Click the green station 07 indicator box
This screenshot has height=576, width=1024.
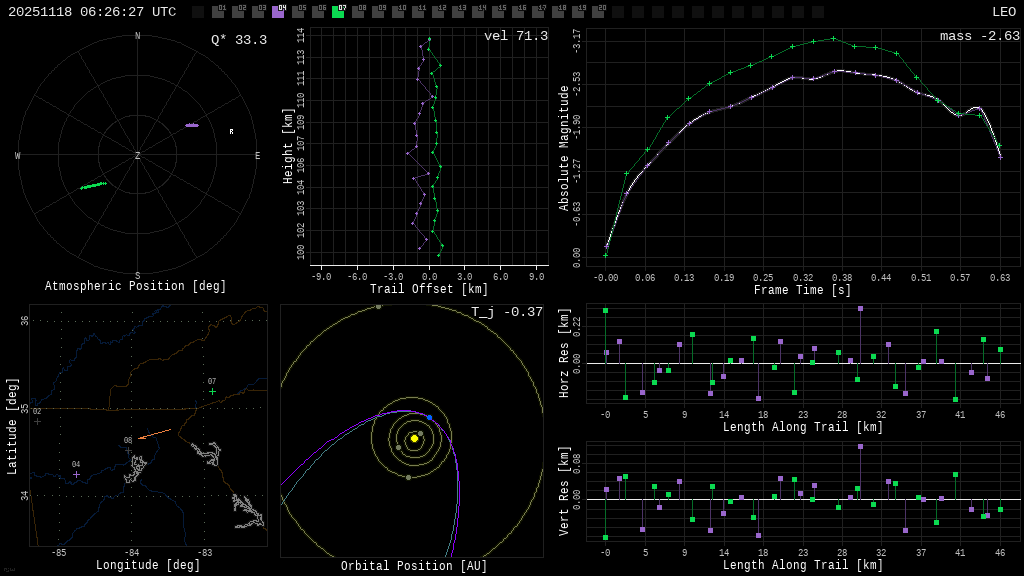tap(338, 12)
